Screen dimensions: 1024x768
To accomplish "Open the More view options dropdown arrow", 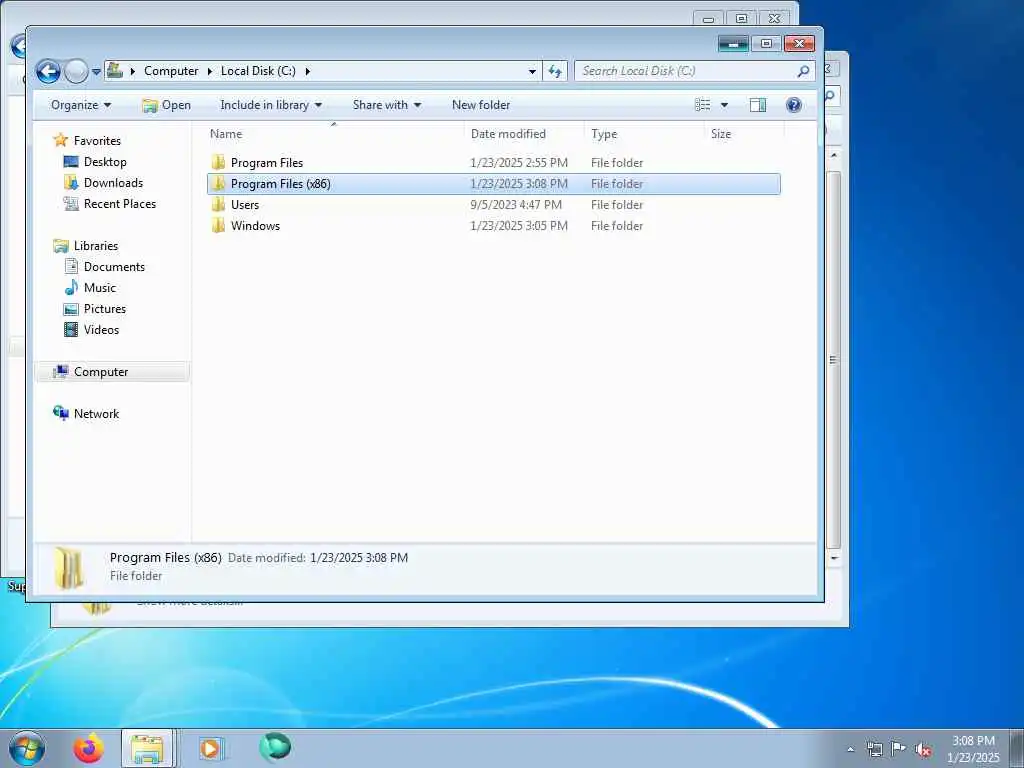I will pos(724,105).
